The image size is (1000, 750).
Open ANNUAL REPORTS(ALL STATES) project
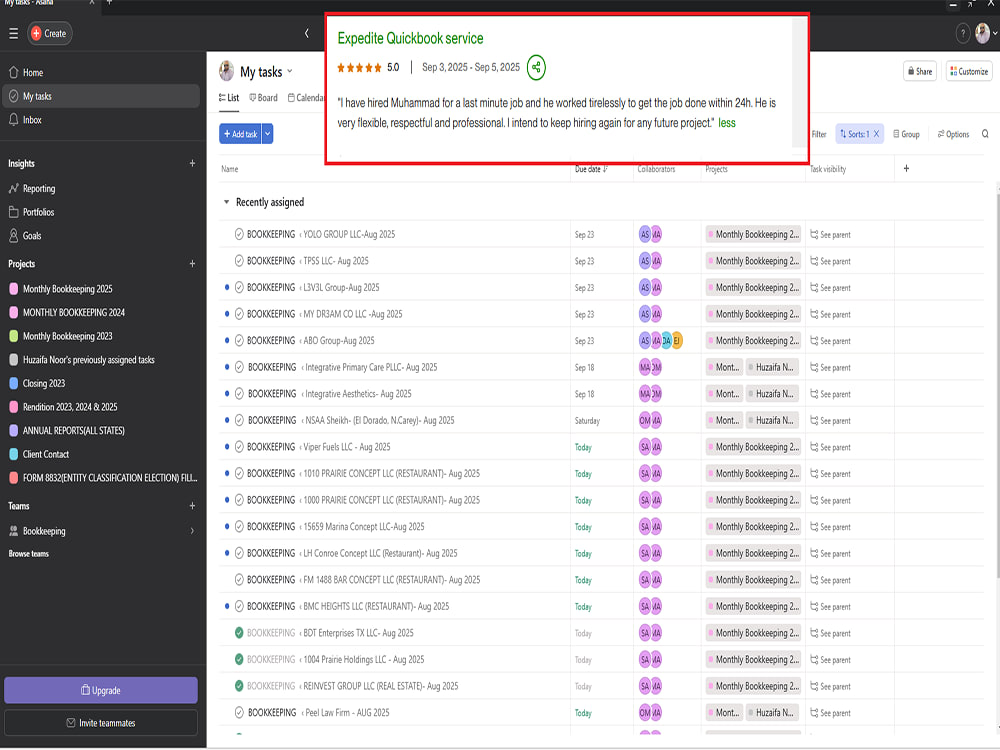[x=73, y=430]
